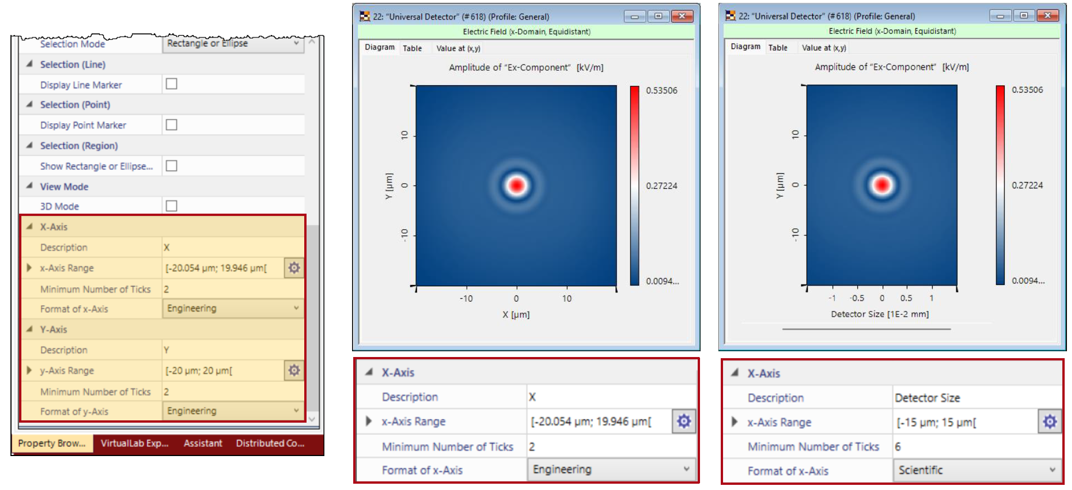Screen dimensions: 1072x490
Task: Enable 3D Mode checkbox
Action: pos(172,206)
